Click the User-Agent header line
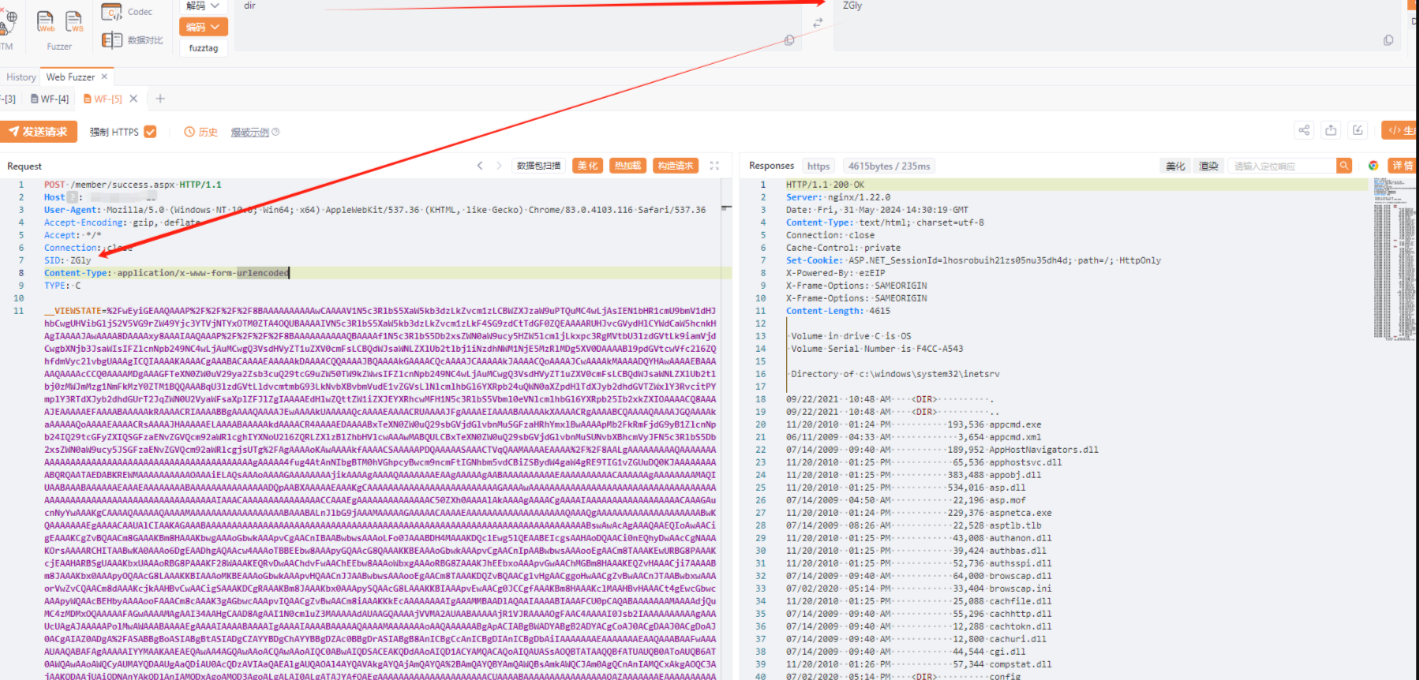Image resolution: width=1419 pixels, height=680 pixels. click(375, 210)
